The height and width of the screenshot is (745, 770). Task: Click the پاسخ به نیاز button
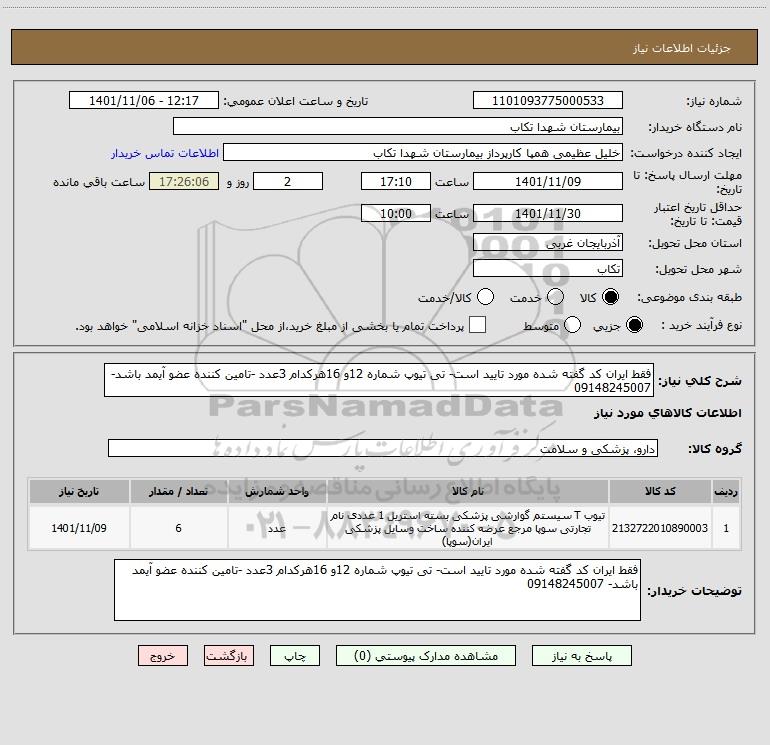[x=582, y=656]
